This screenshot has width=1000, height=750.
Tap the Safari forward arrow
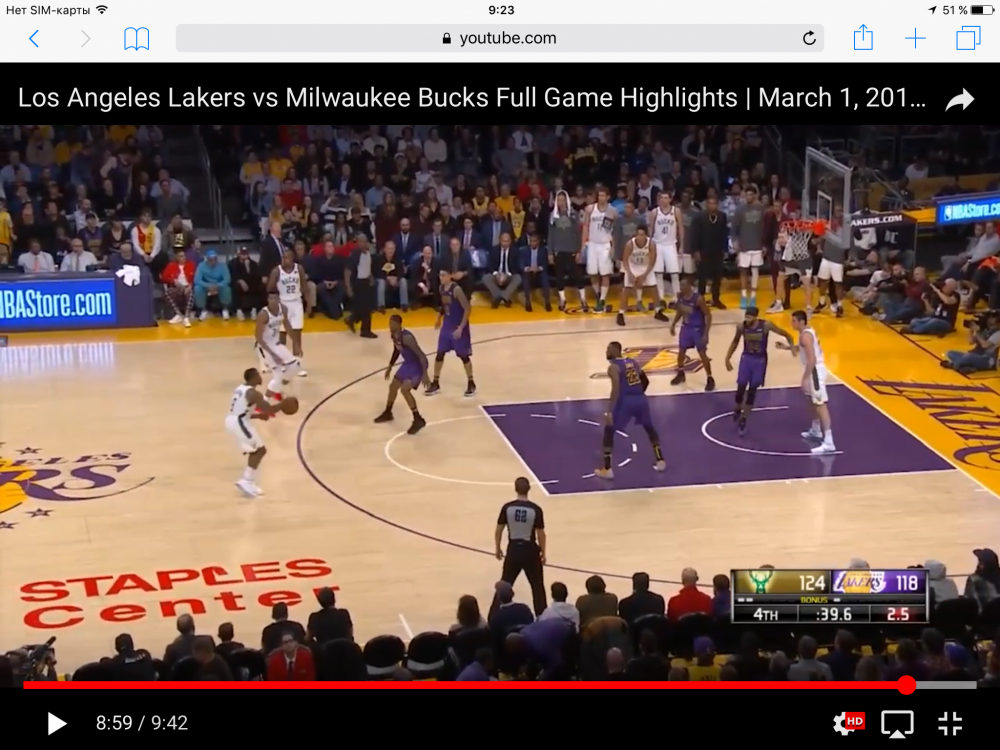86,39
